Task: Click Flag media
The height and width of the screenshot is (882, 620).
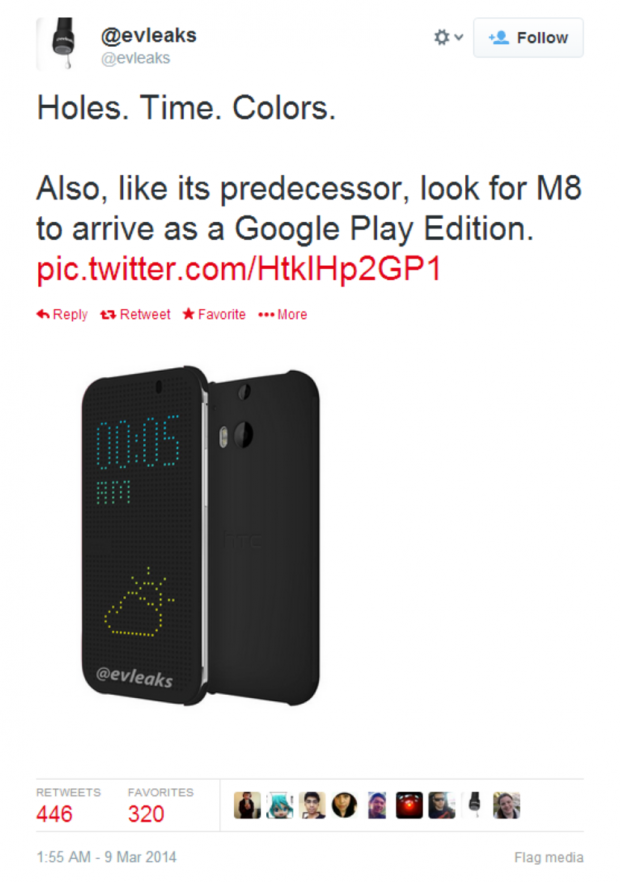Action: point(549,857)
